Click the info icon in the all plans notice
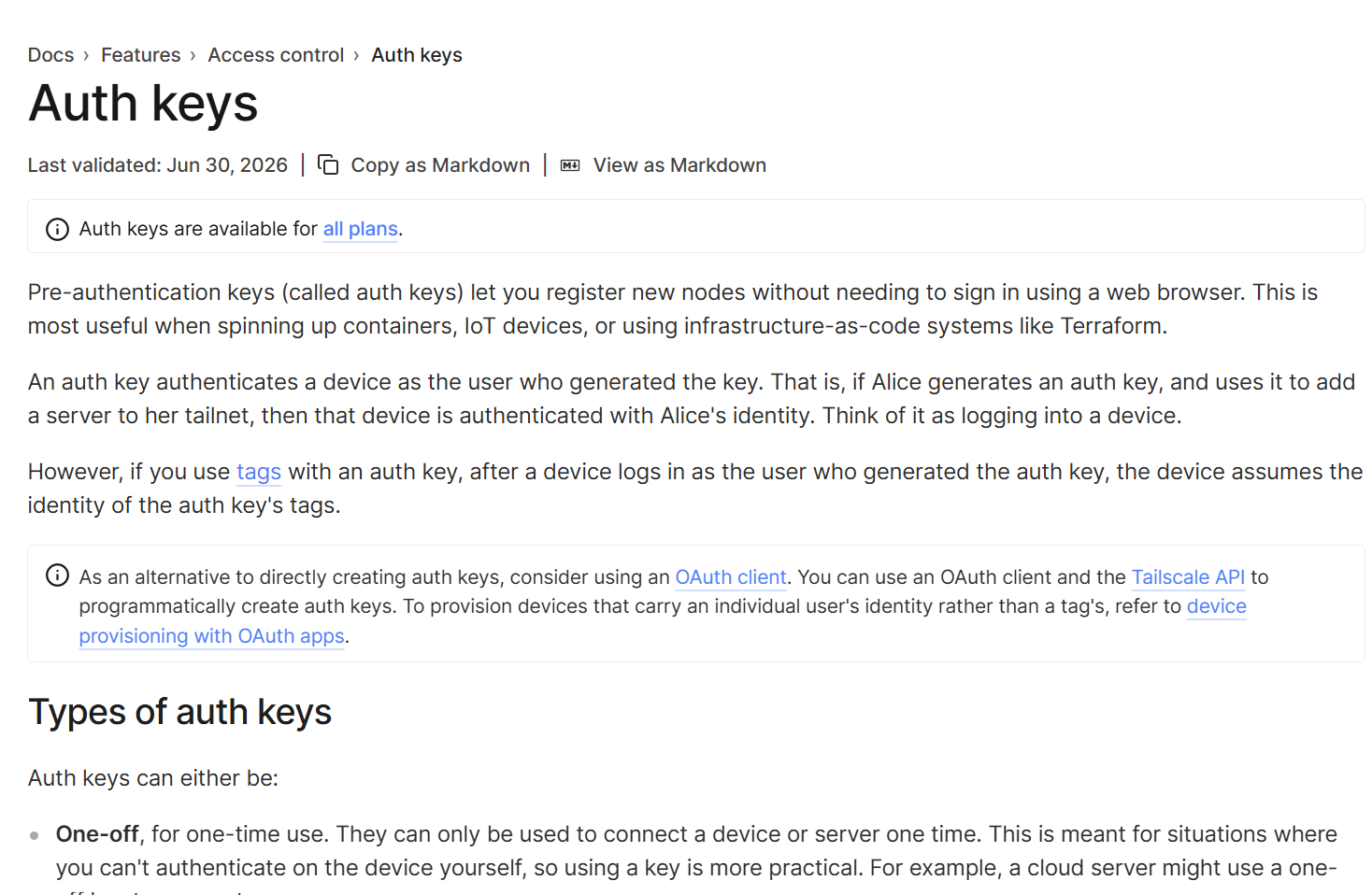 pyautogui.click(x=57, y=229)
